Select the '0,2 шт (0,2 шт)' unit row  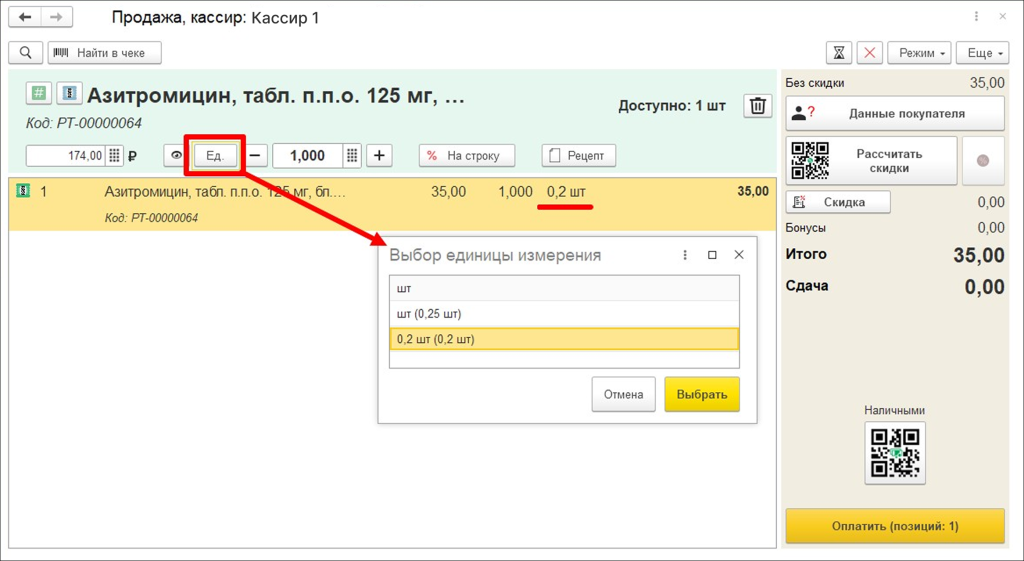coord(563,339)
